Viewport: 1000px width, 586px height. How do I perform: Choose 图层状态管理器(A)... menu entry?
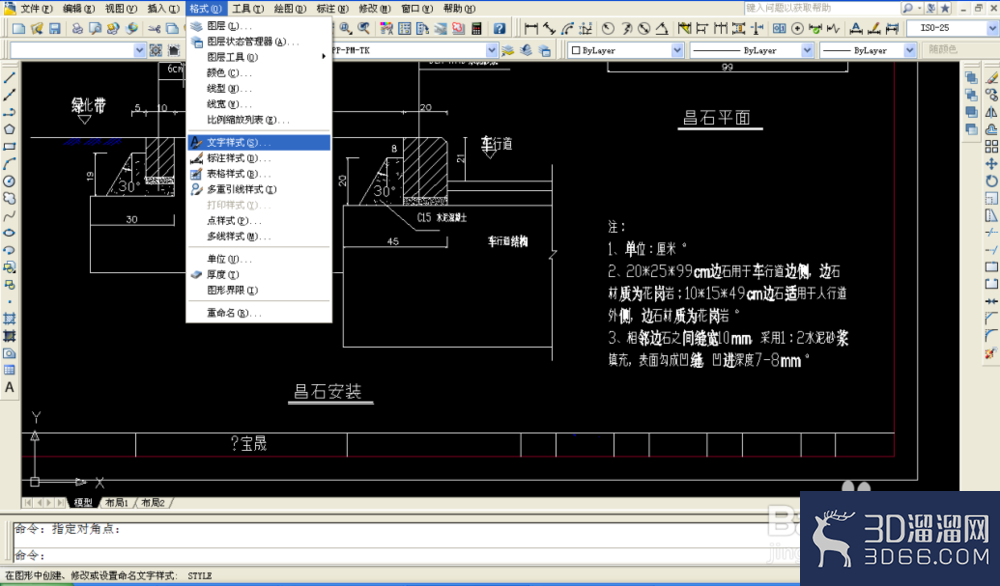(x=260, y=41)
